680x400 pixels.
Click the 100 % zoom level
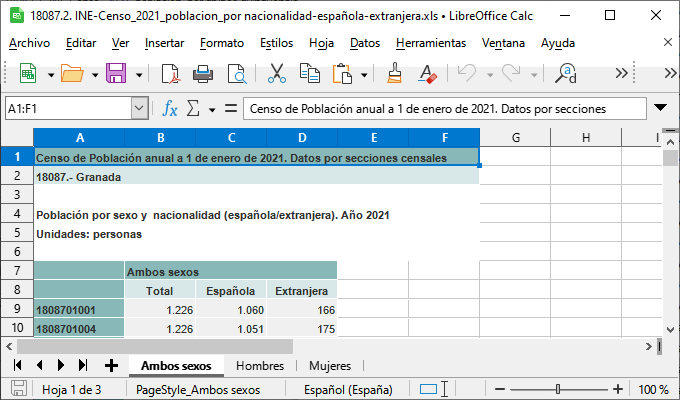653,389
